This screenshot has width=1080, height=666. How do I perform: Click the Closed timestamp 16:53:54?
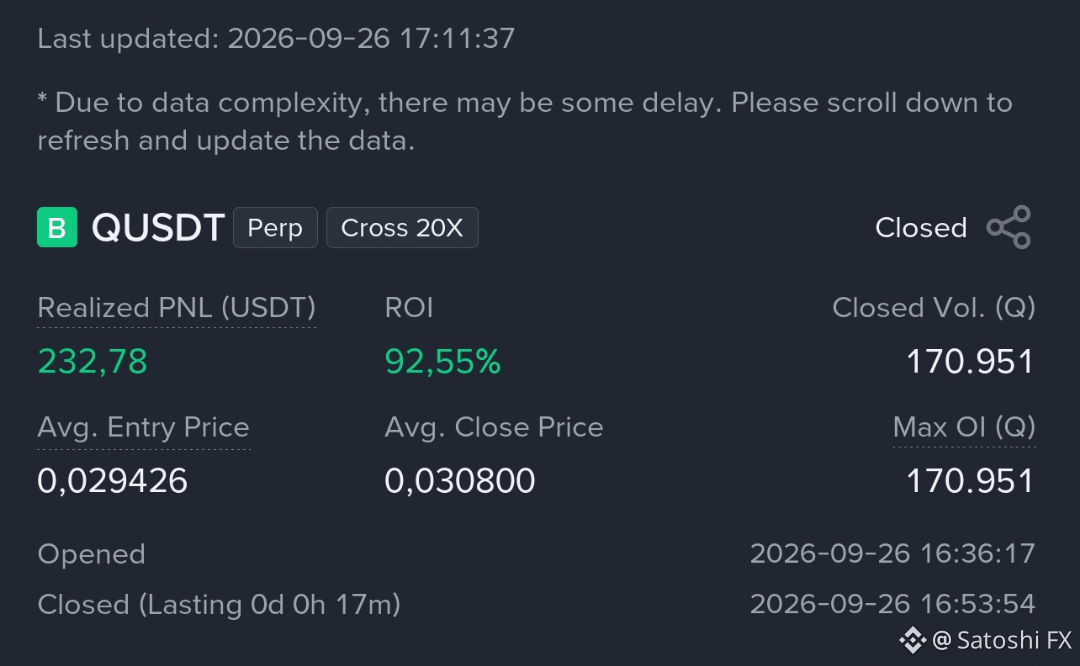pyautogui.click(x=892, y=604)
